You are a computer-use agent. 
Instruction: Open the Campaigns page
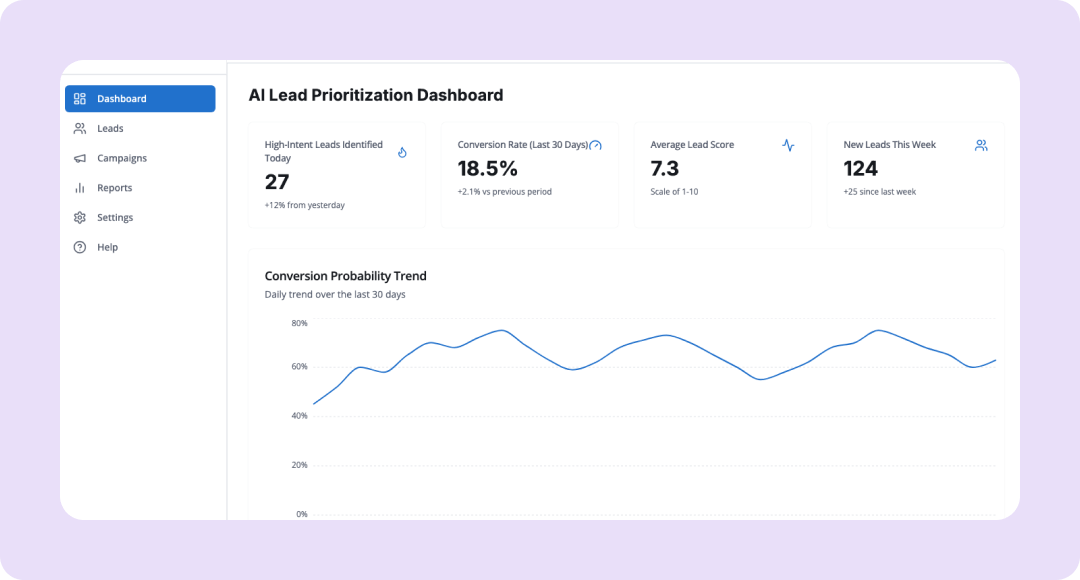click(121, 158)
